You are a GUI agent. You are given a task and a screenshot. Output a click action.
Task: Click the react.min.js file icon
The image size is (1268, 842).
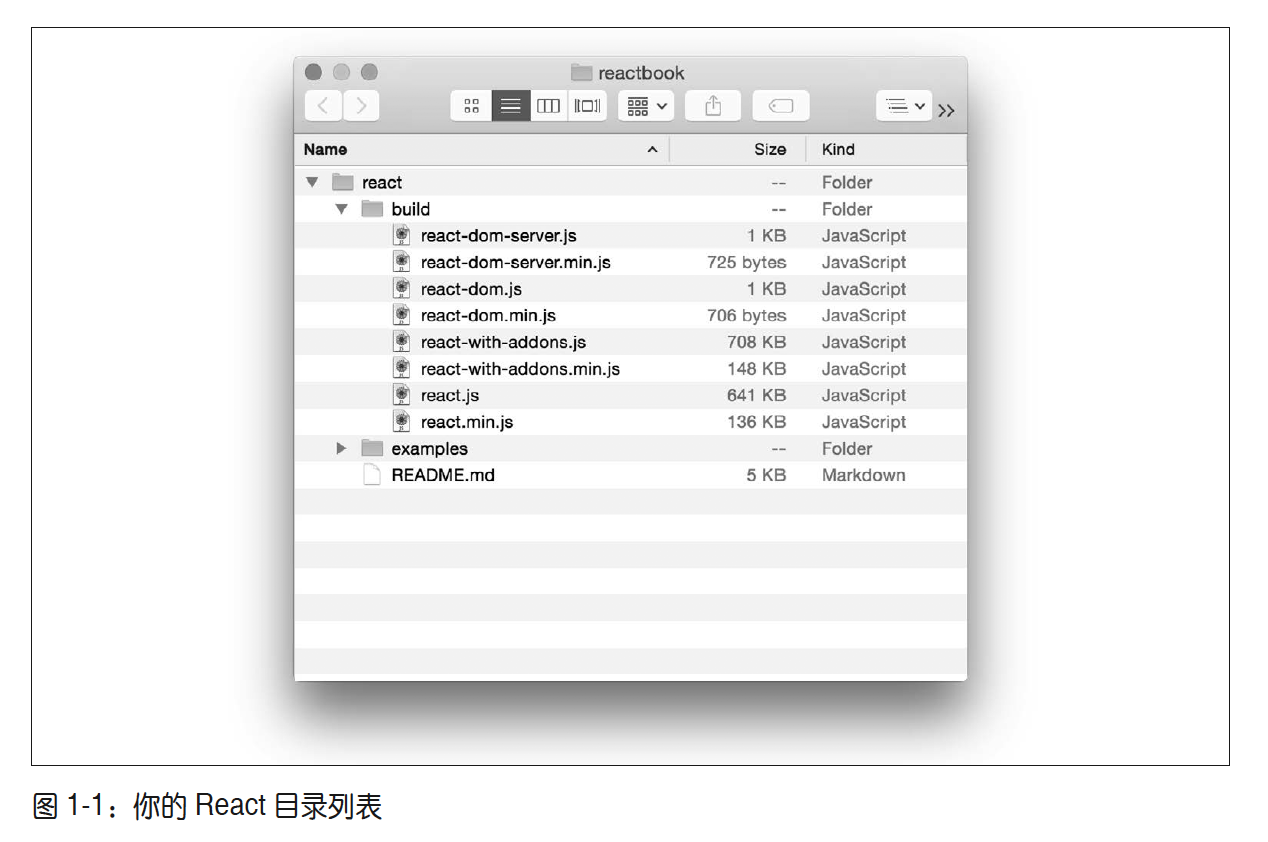[402, 422]
